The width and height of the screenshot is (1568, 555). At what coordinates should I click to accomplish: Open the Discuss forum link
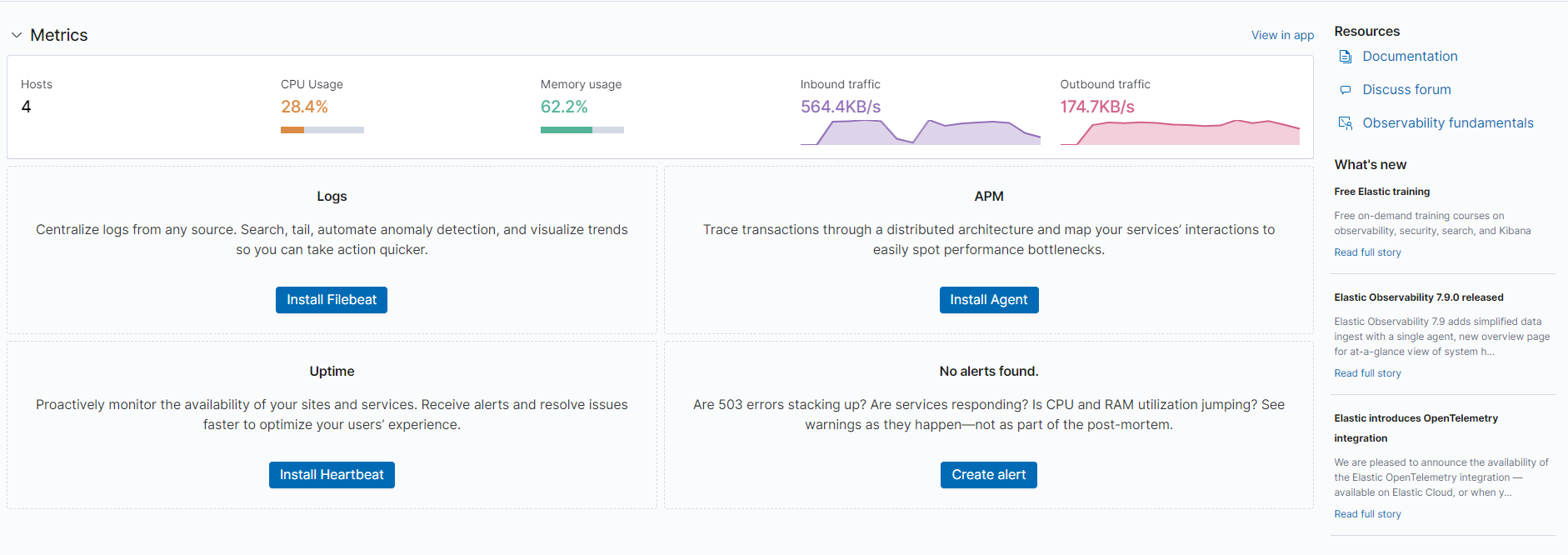click(1406, 90)
